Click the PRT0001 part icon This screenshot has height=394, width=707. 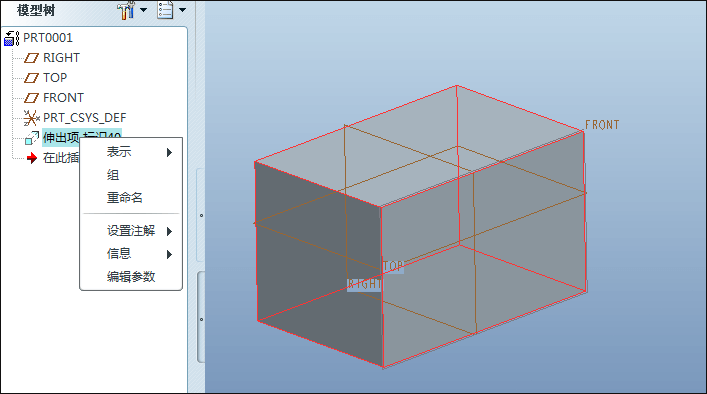[x=11, y=38]
